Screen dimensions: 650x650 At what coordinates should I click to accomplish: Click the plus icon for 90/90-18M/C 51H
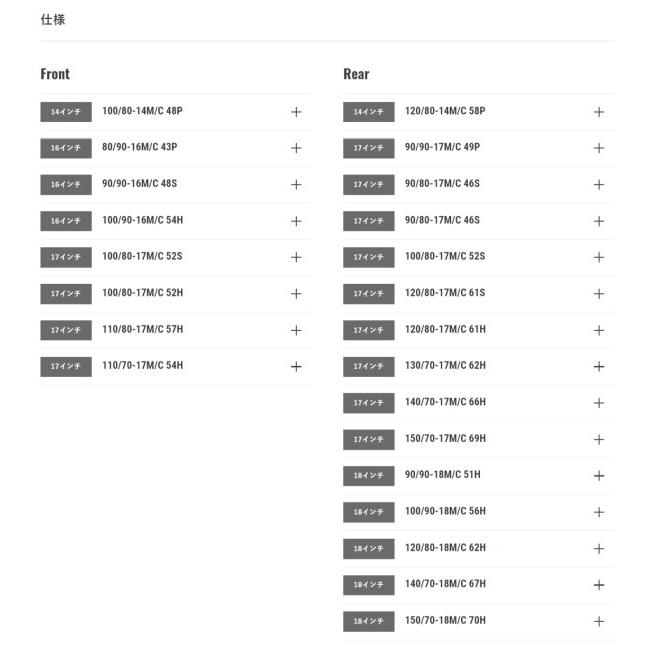pos(599,476)
